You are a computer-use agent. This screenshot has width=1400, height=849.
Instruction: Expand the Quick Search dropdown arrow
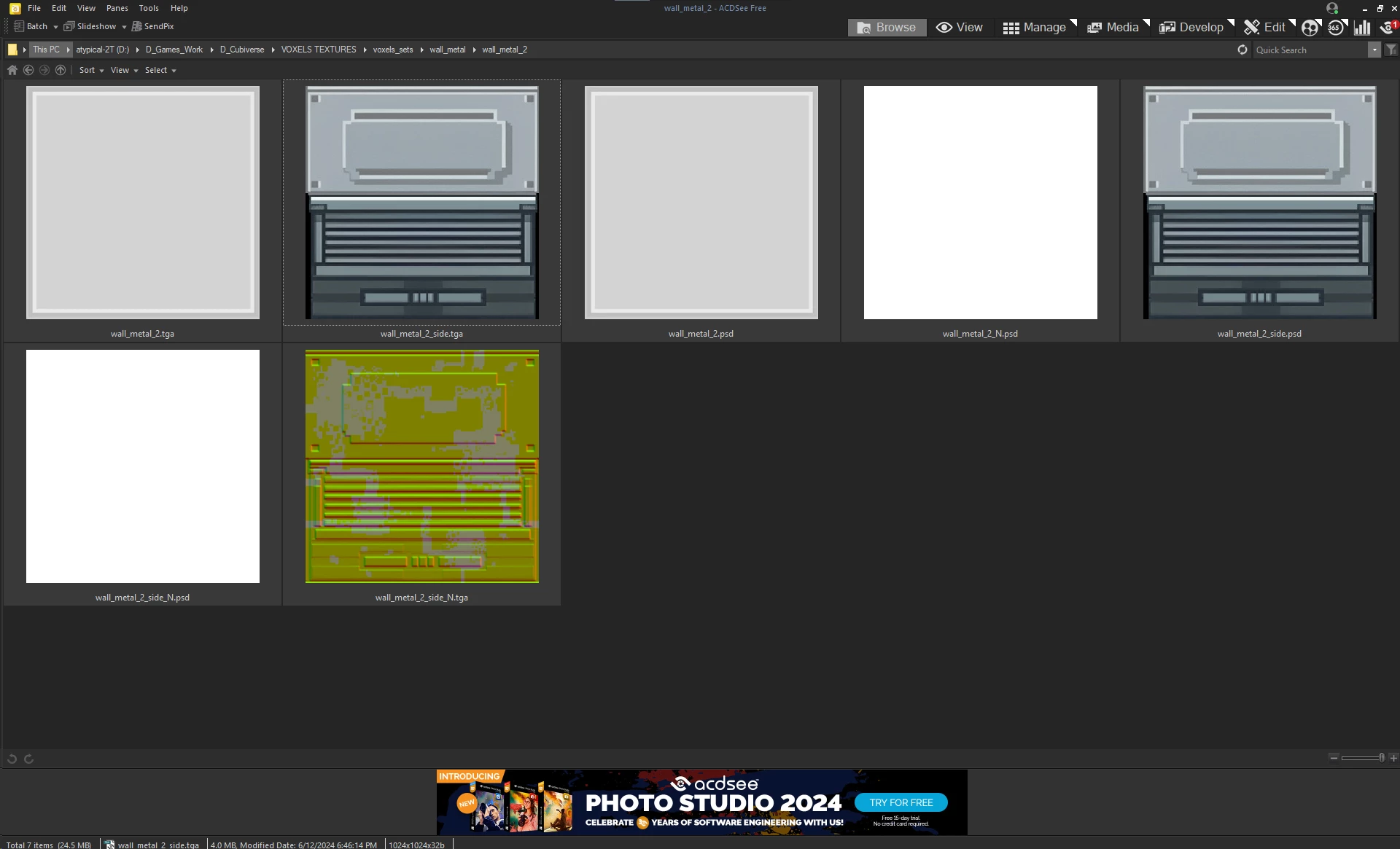pos(1374,50)
